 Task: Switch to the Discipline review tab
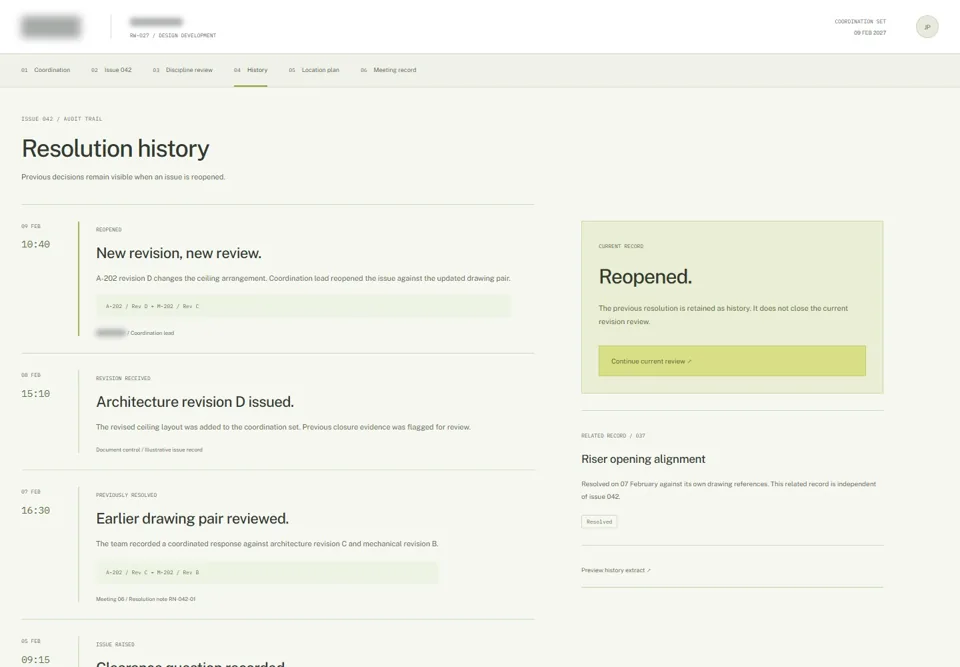click(183, 70)
